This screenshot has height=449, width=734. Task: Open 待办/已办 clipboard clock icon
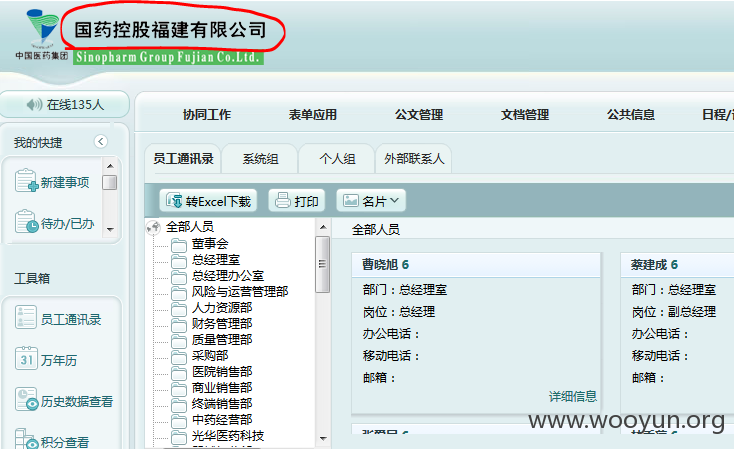click(26, 221)
